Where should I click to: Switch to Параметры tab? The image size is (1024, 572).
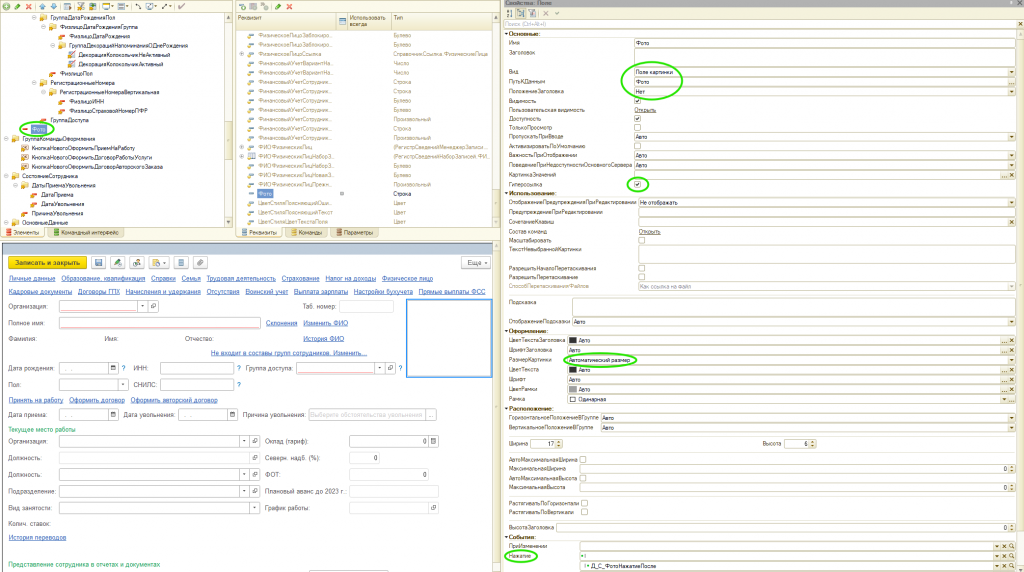tap(355, 232)
